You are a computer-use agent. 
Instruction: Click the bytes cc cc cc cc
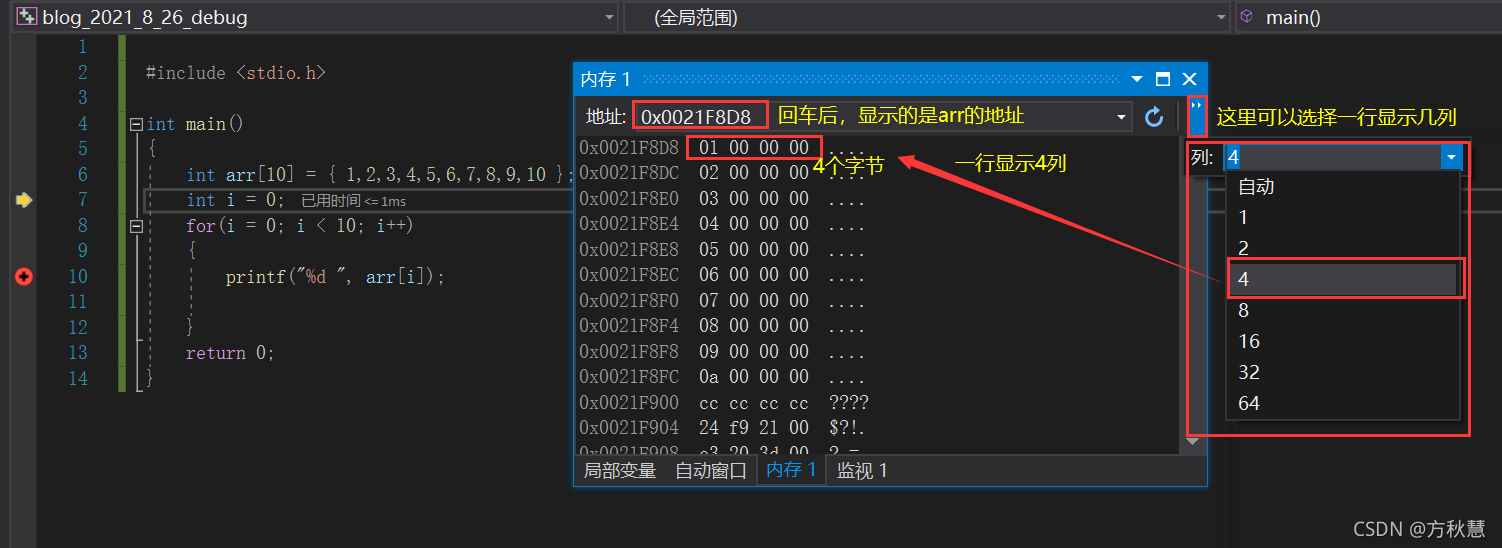tap(754, 403)
